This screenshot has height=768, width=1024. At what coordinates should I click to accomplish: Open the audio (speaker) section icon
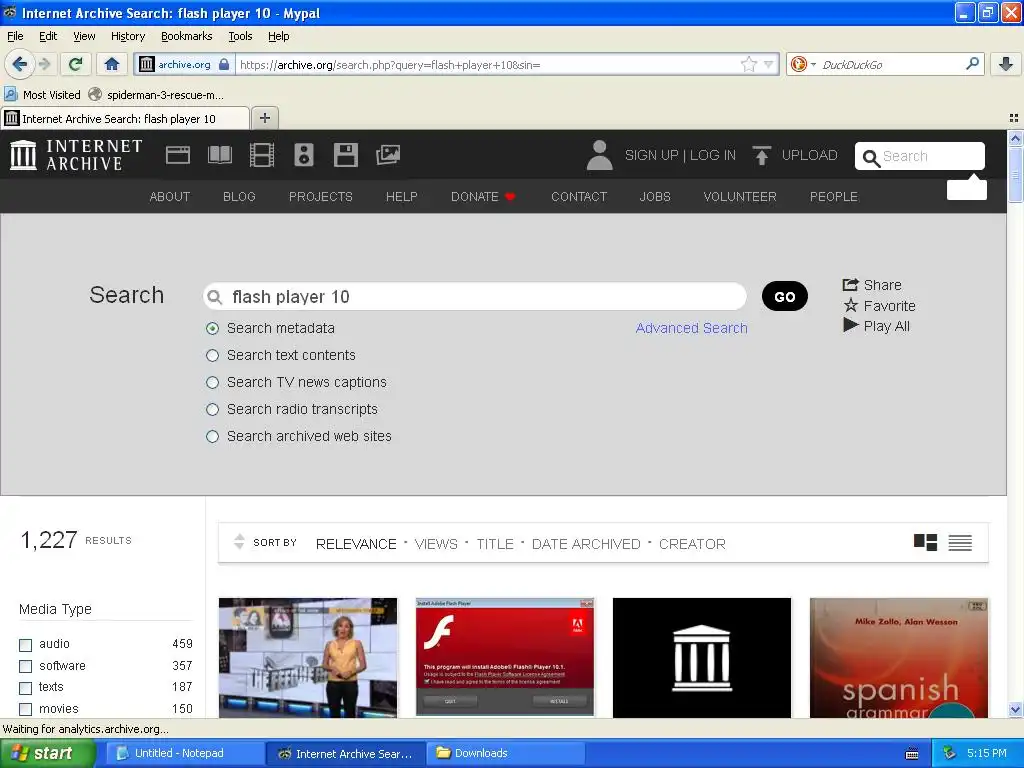[304, 155]
